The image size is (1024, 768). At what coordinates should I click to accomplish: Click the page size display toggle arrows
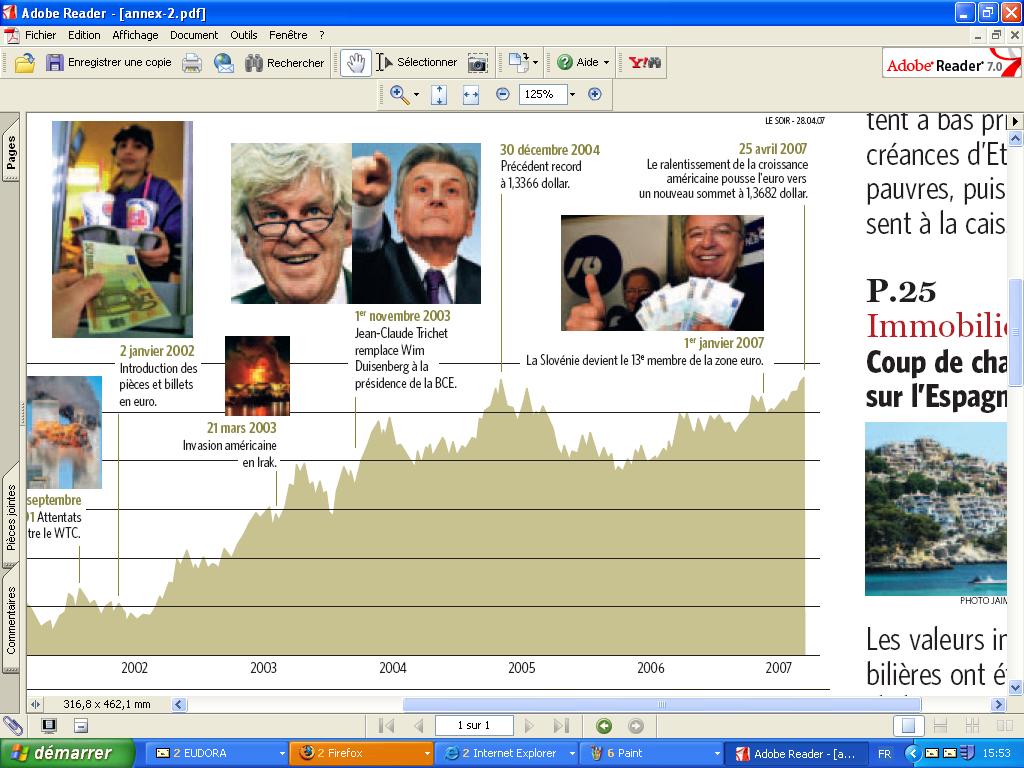point(35,705)
